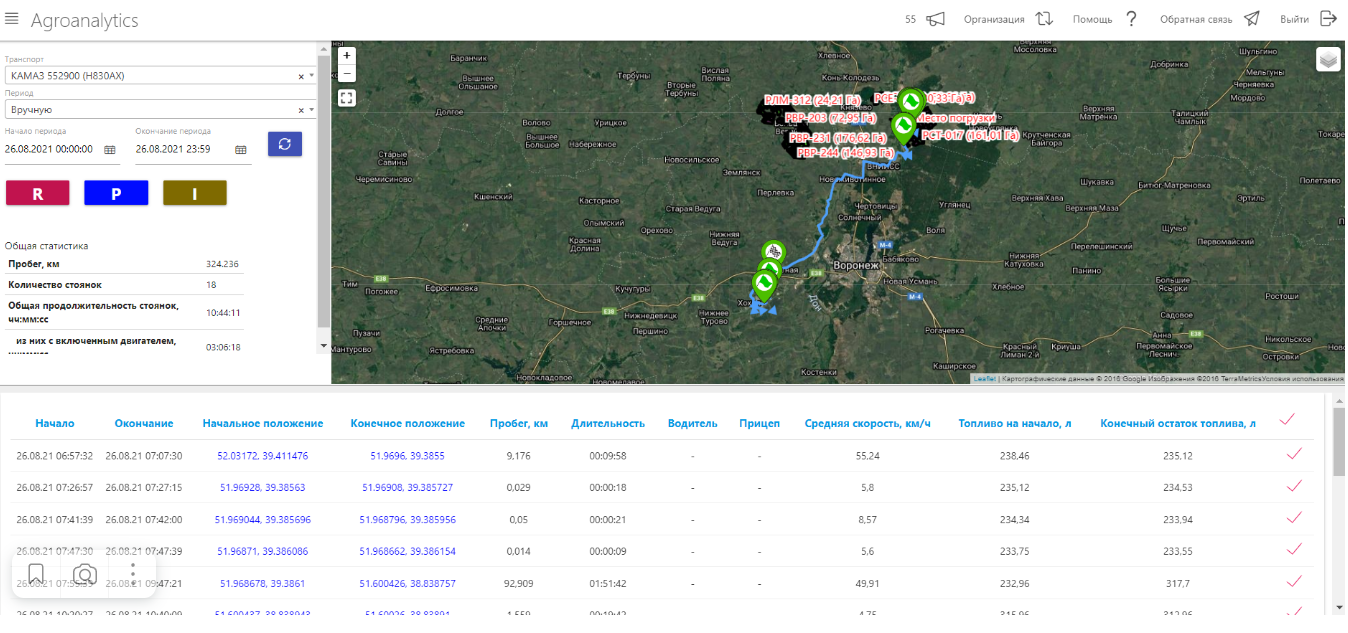The width and height of the screenshot is (1348, 633).
Task: Expand the Период dropdown arrow
Action: [312, 110]
